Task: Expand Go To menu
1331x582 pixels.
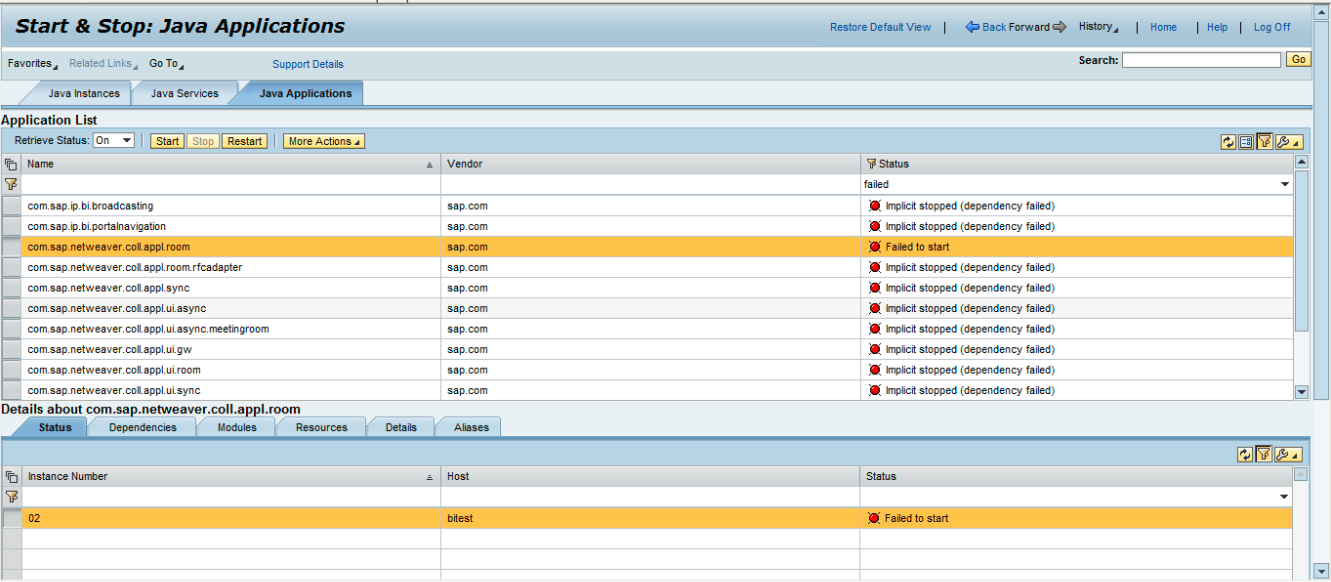Action: point(166,63)
